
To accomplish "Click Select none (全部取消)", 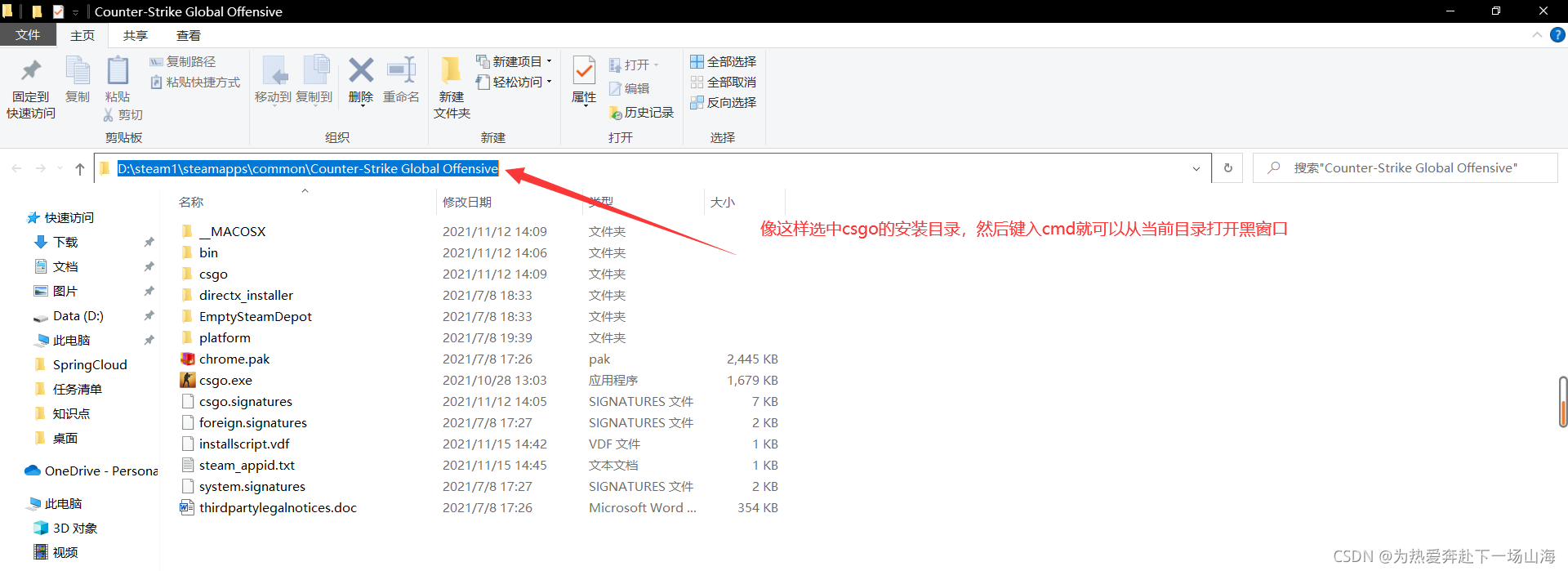I will click(x=724, y=82).
